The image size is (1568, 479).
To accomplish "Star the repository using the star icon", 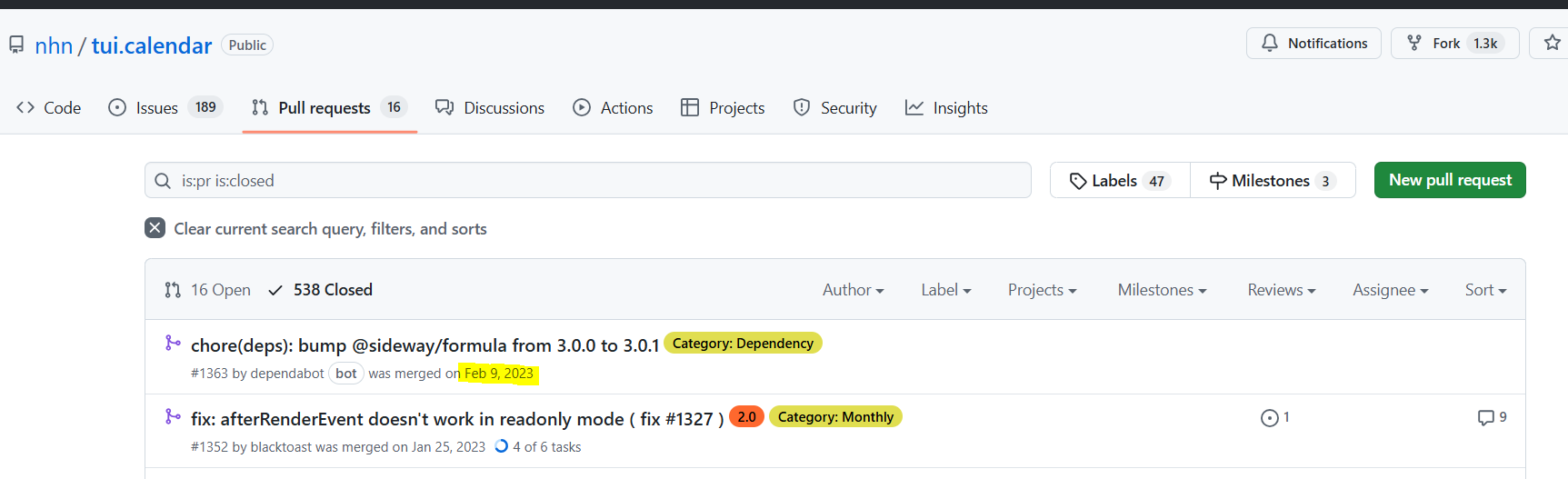I will click(1552, 43).
